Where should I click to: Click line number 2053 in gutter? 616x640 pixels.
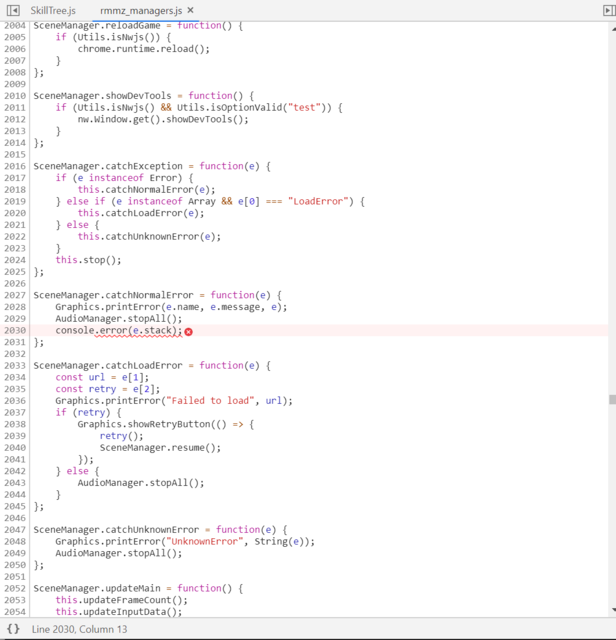tap(15, 600)
